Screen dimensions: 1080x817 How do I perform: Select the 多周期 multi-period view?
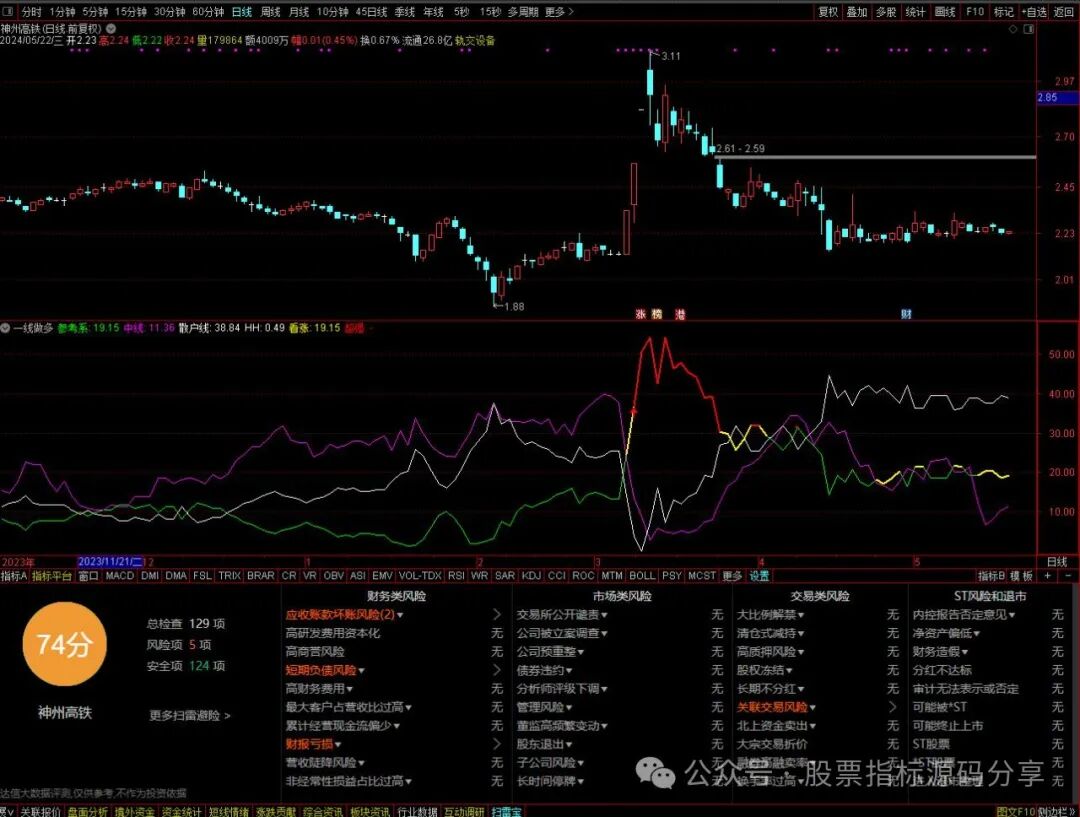[523, 12]
